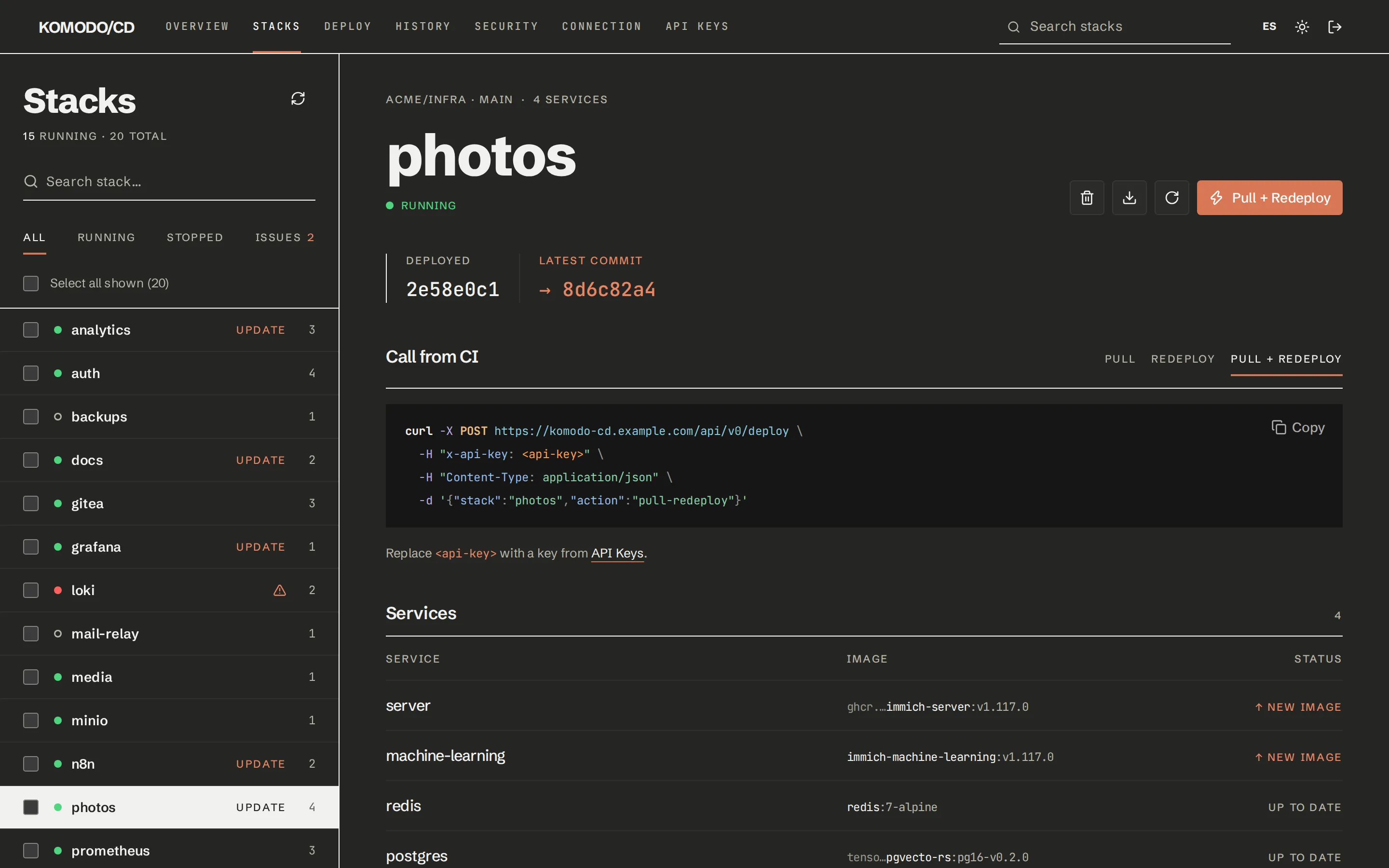The height and width of the screenshot is (868, 1389).
Task: Open the Deploy nav tab
Action: (x=348, y=27)
